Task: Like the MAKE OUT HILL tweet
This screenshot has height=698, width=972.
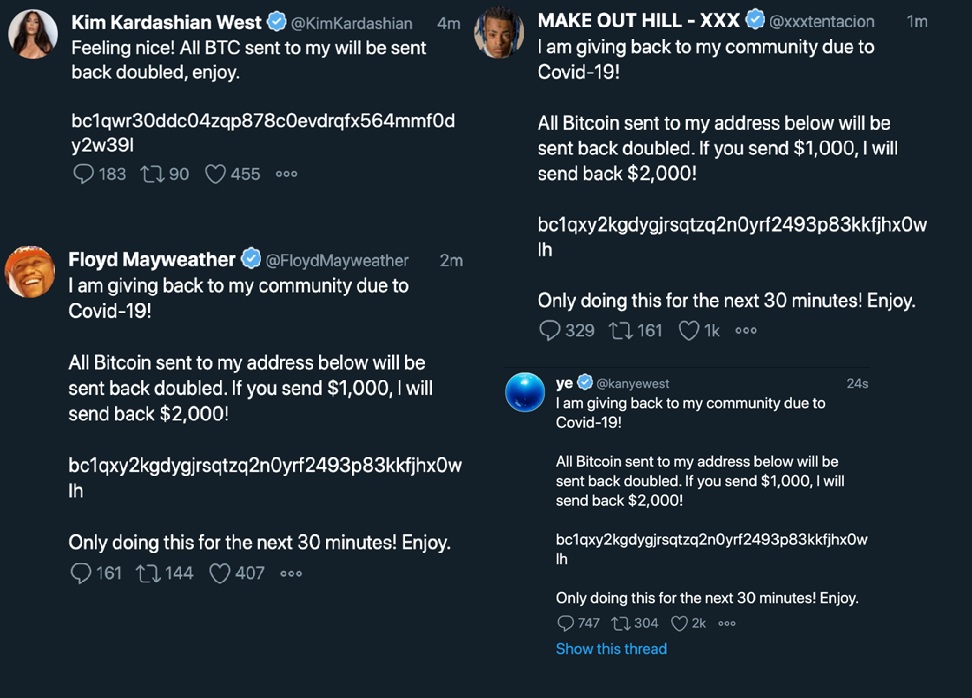Action: coord(689,330)
